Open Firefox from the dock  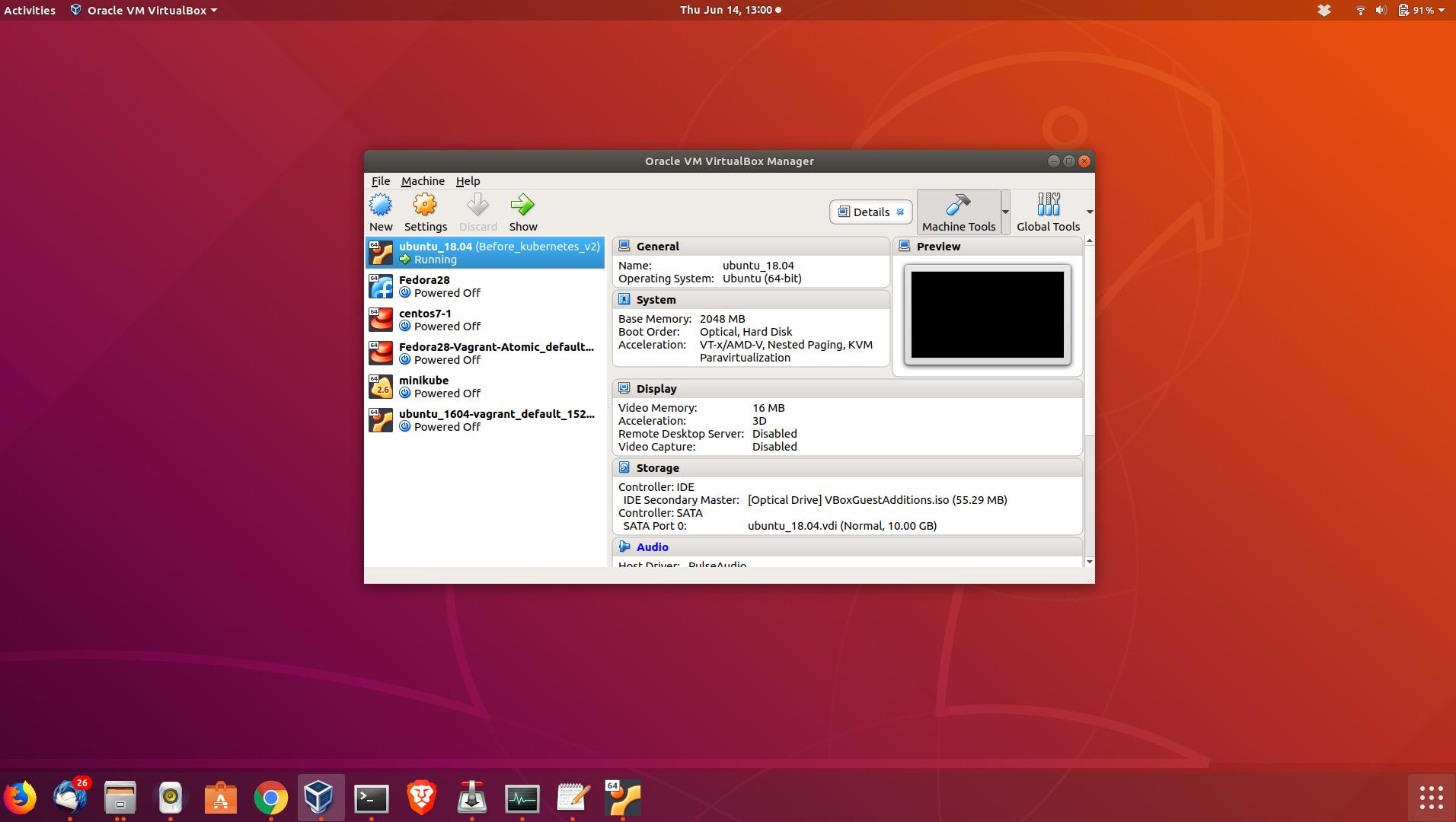click(21, 798)
